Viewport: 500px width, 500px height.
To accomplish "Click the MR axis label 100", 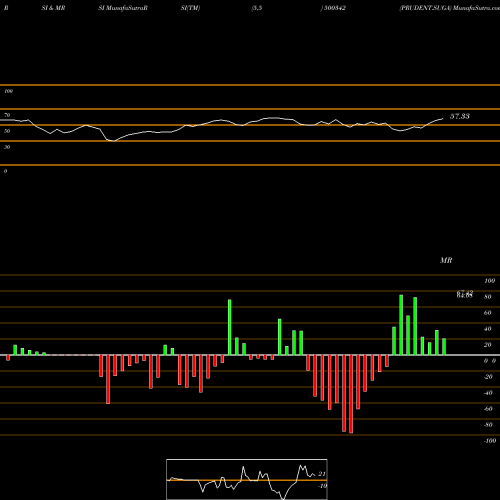I will [490, 281].
